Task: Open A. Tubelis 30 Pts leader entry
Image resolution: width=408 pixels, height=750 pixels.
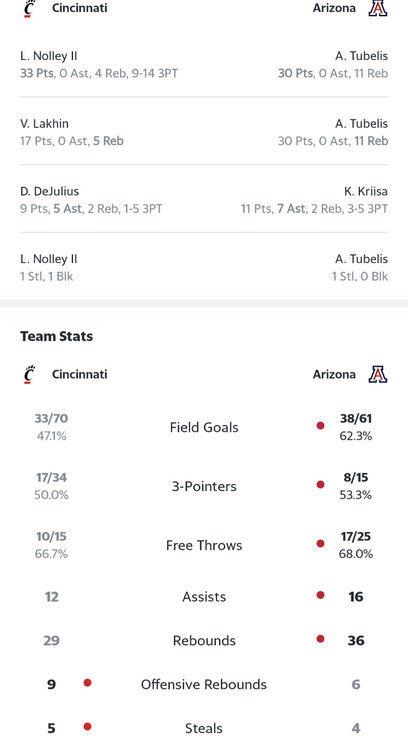Action: tap(333, 65)
